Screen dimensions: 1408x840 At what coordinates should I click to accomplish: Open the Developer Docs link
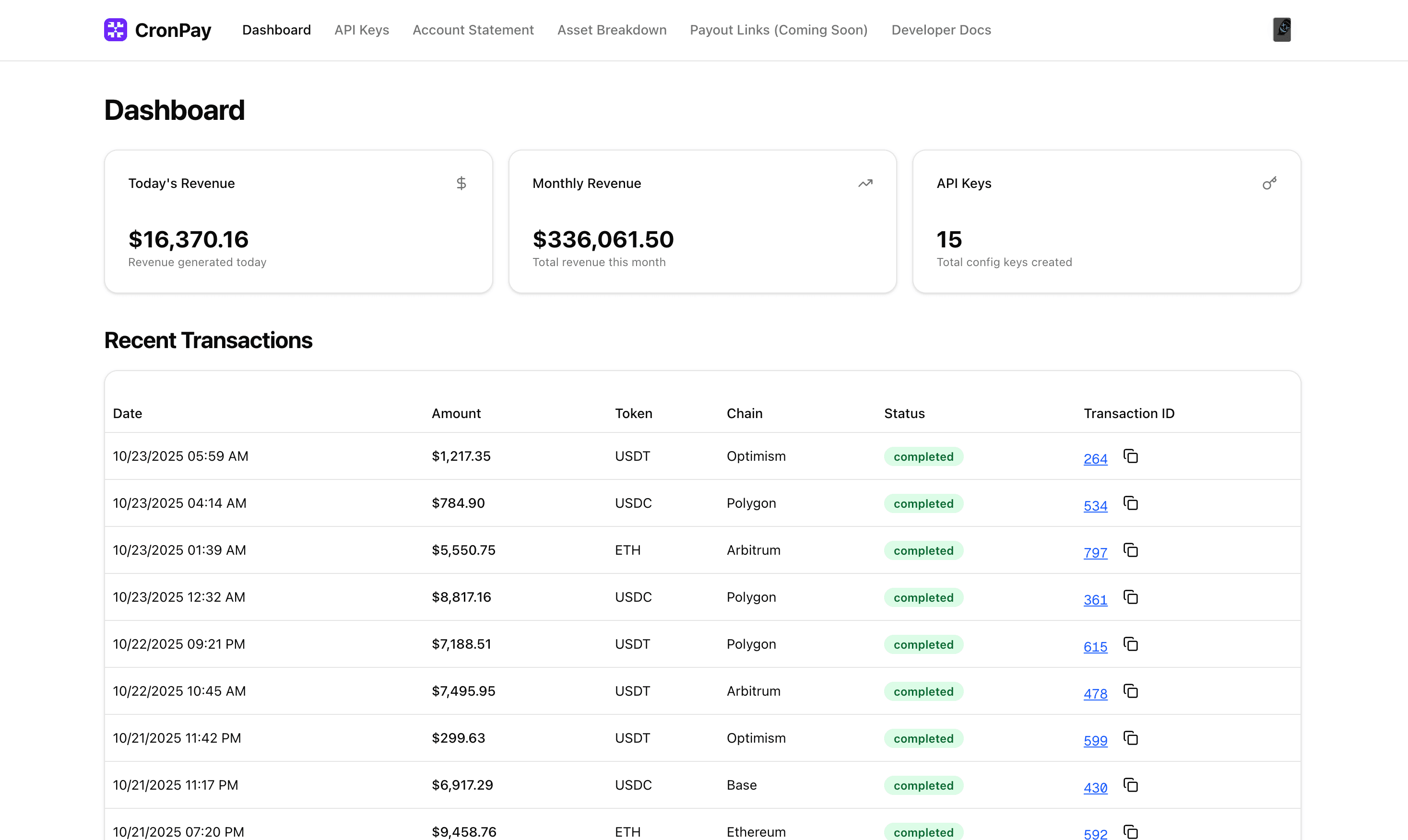941,30
